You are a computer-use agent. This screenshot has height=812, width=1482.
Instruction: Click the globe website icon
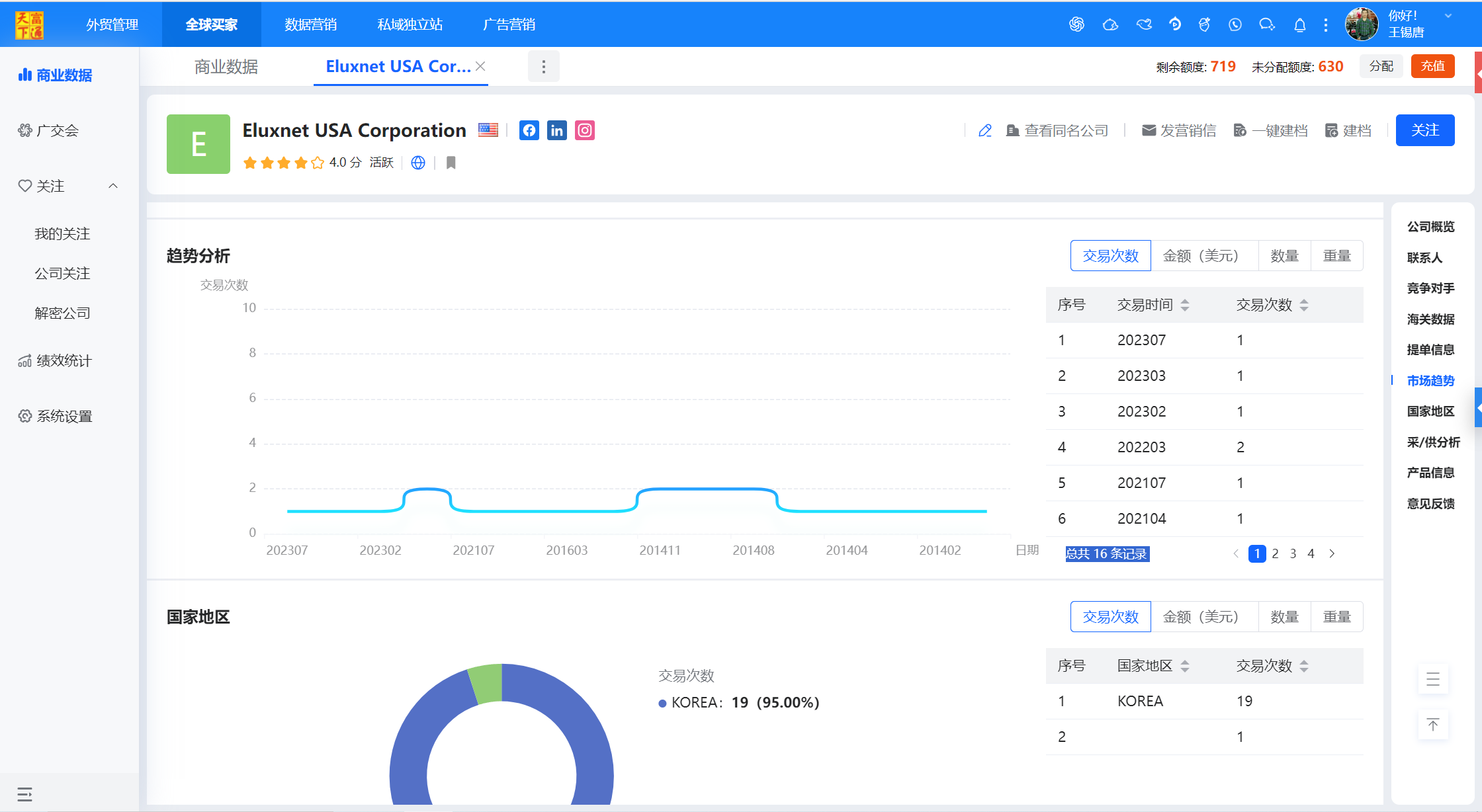tap(418, 163)
